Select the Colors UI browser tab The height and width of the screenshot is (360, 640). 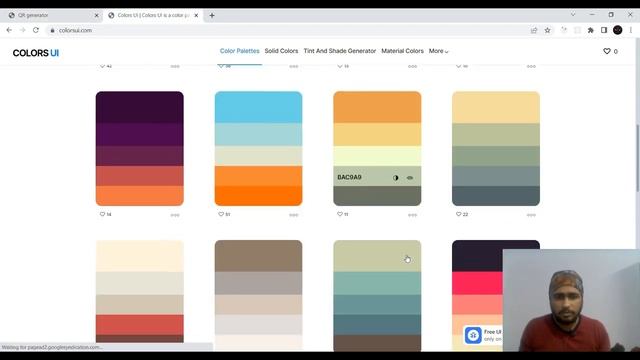pyautogui.click(x=153, y=16)
